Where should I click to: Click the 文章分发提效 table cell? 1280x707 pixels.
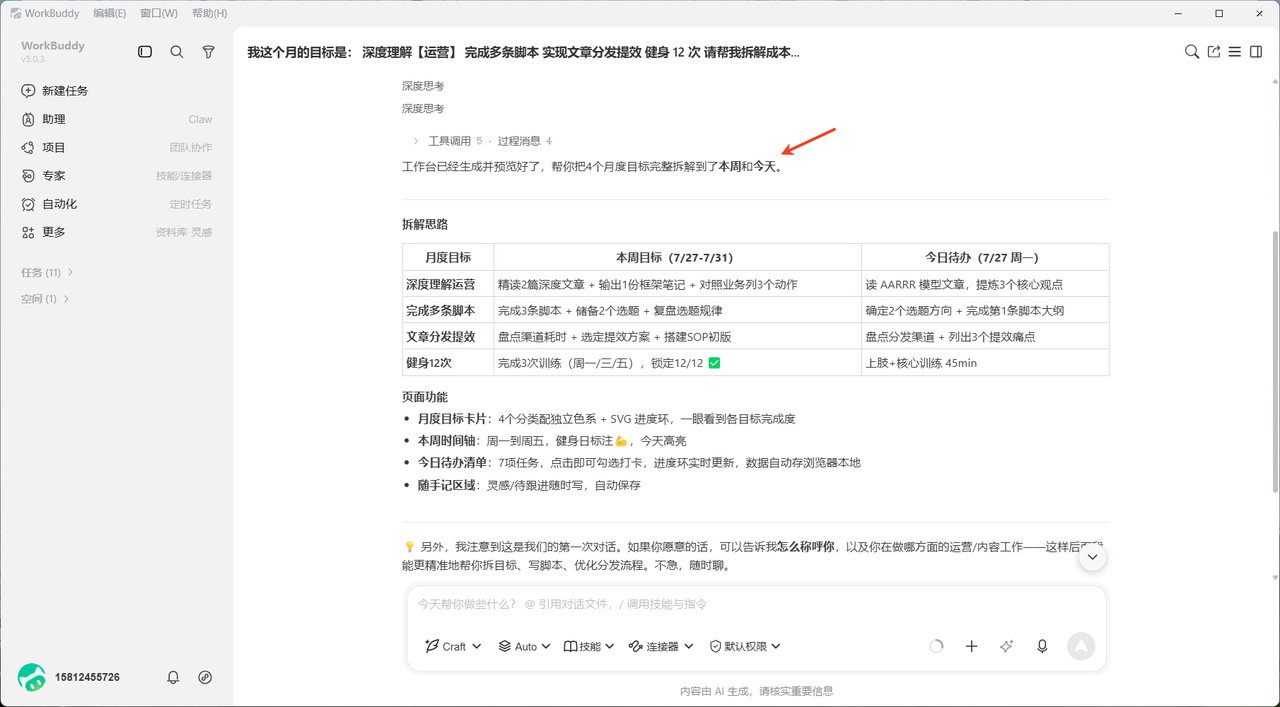tap(448, 337)
